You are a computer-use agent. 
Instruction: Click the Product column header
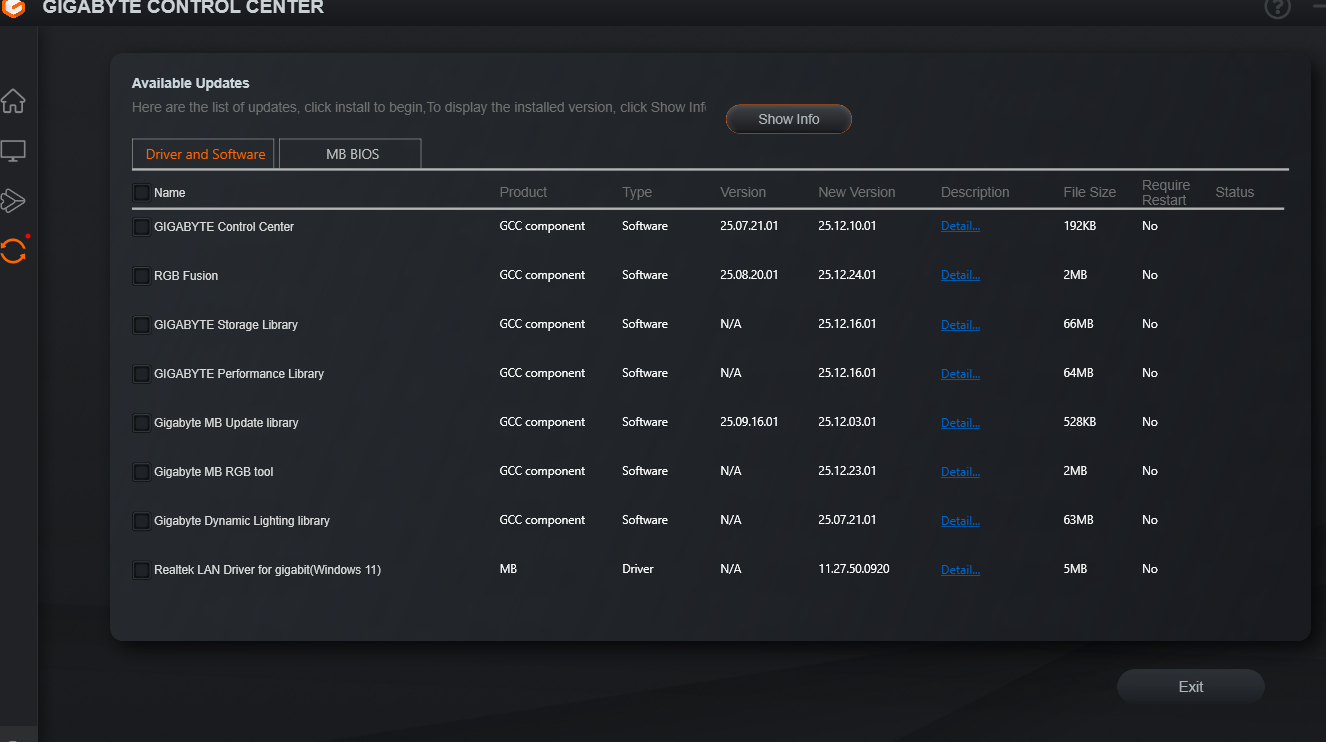coord(523,192)
